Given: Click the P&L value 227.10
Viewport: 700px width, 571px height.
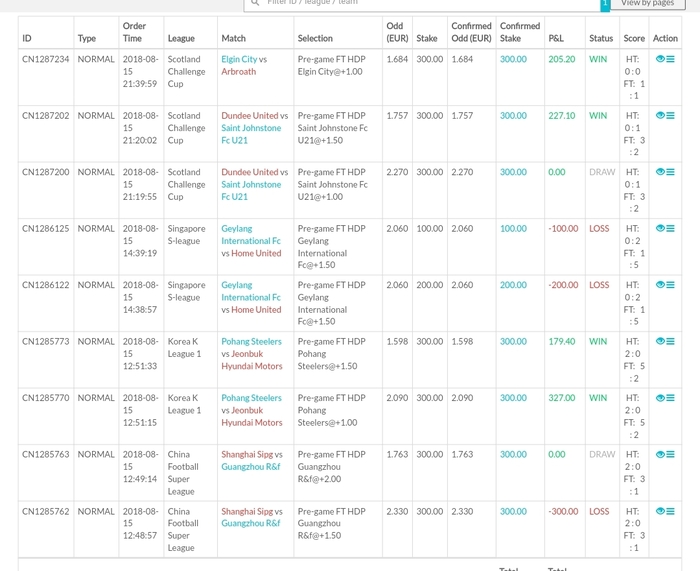Looking at the screenshot, I should pos(562,116).
